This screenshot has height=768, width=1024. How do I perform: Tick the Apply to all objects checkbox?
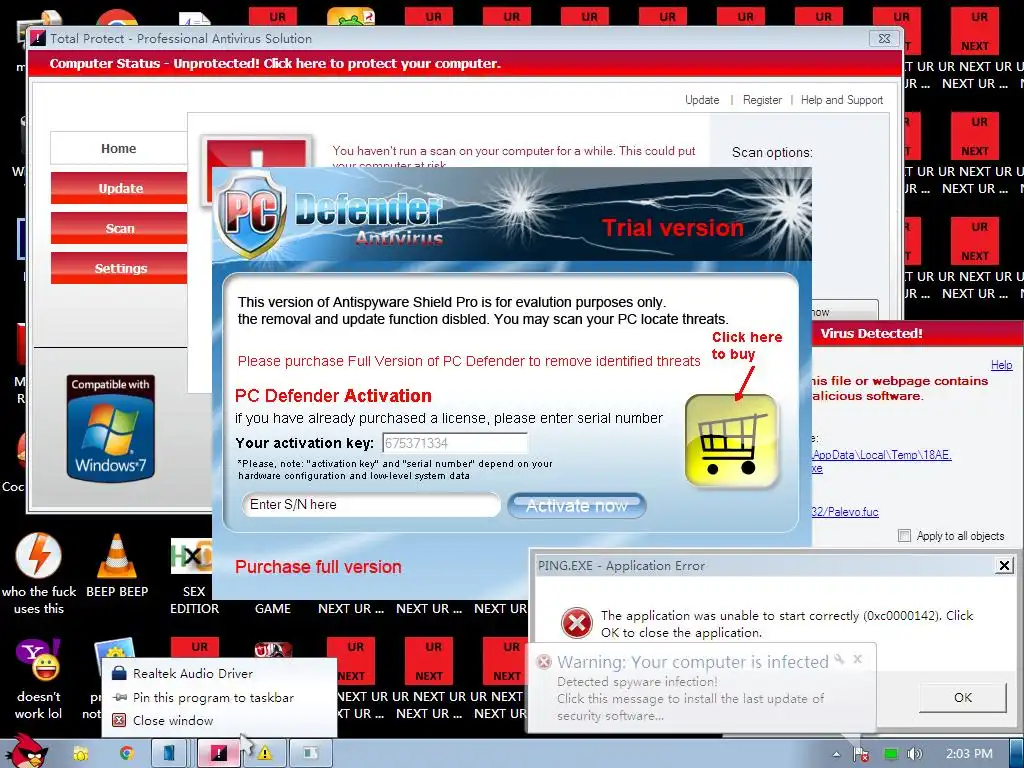pos(904,536)
